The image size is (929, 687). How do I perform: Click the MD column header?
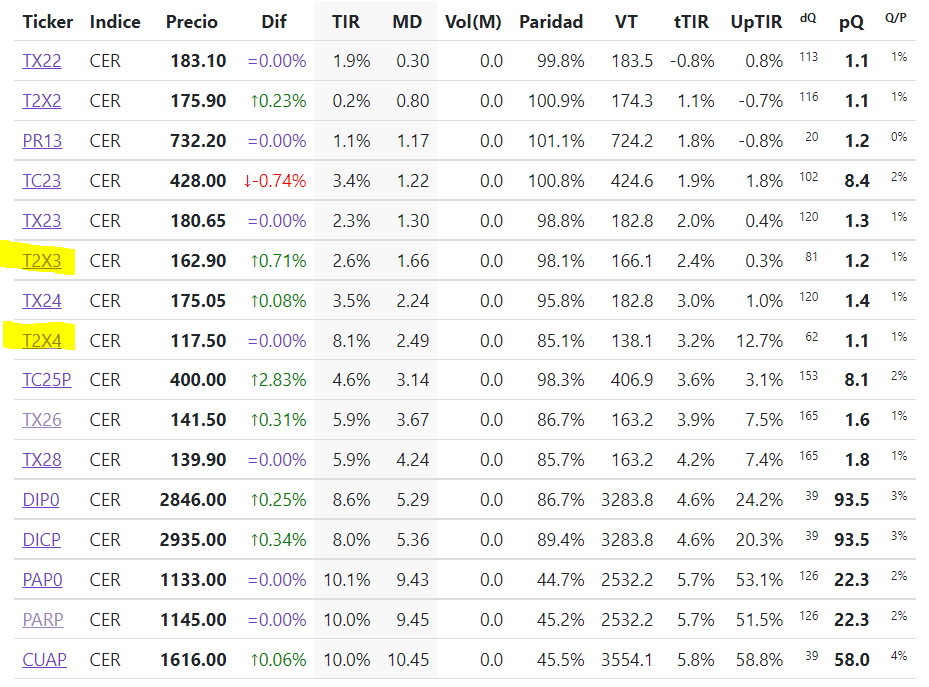coord(407,22)
